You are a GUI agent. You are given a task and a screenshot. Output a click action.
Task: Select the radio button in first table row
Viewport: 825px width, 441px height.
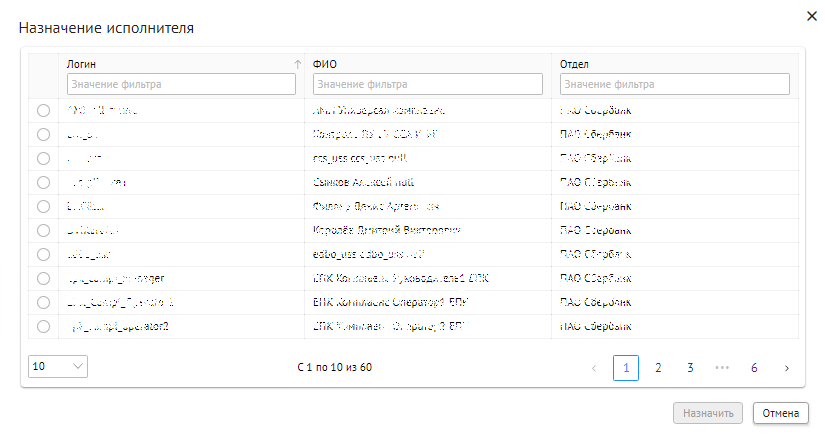point(43,110)
